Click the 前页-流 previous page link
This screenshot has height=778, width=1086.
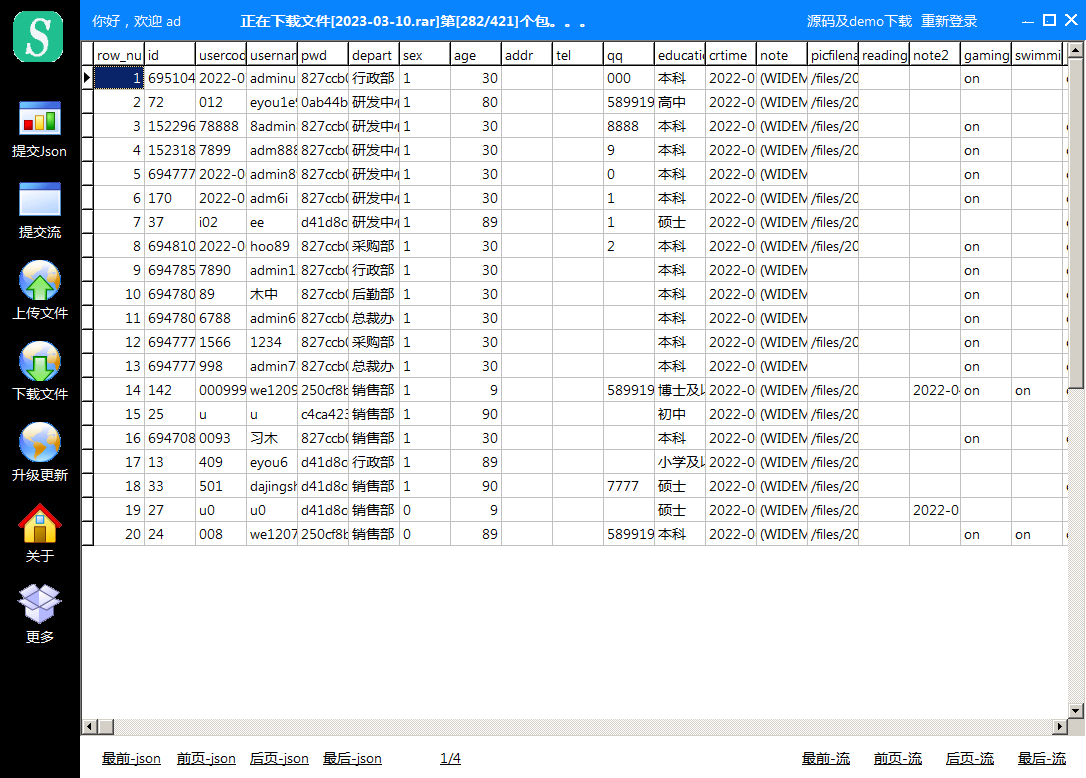coord(898,759)
